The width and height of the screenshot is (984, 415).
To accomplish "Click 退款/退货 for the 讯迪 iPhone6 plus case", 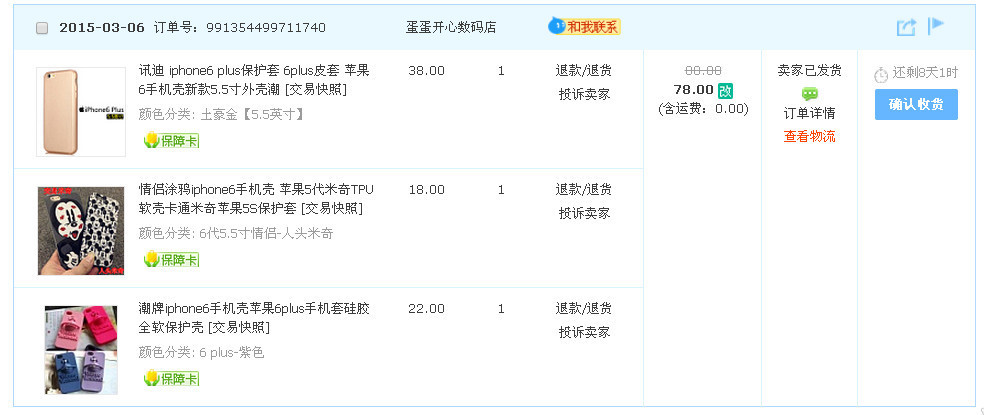I will 584,71.
